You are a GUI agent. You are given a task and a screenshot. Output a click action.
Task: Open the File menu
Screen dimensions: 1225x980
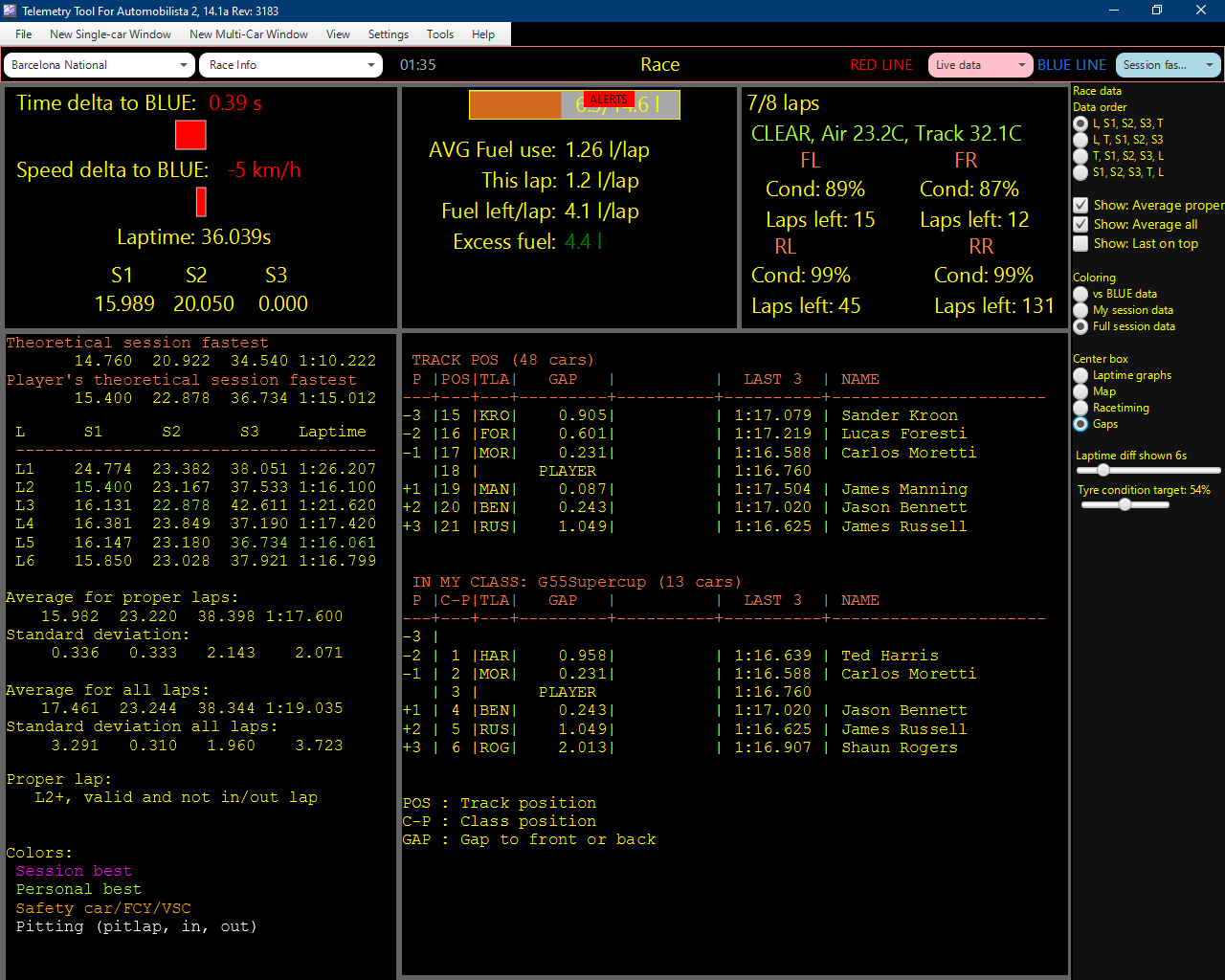click(x=24, y=34)
